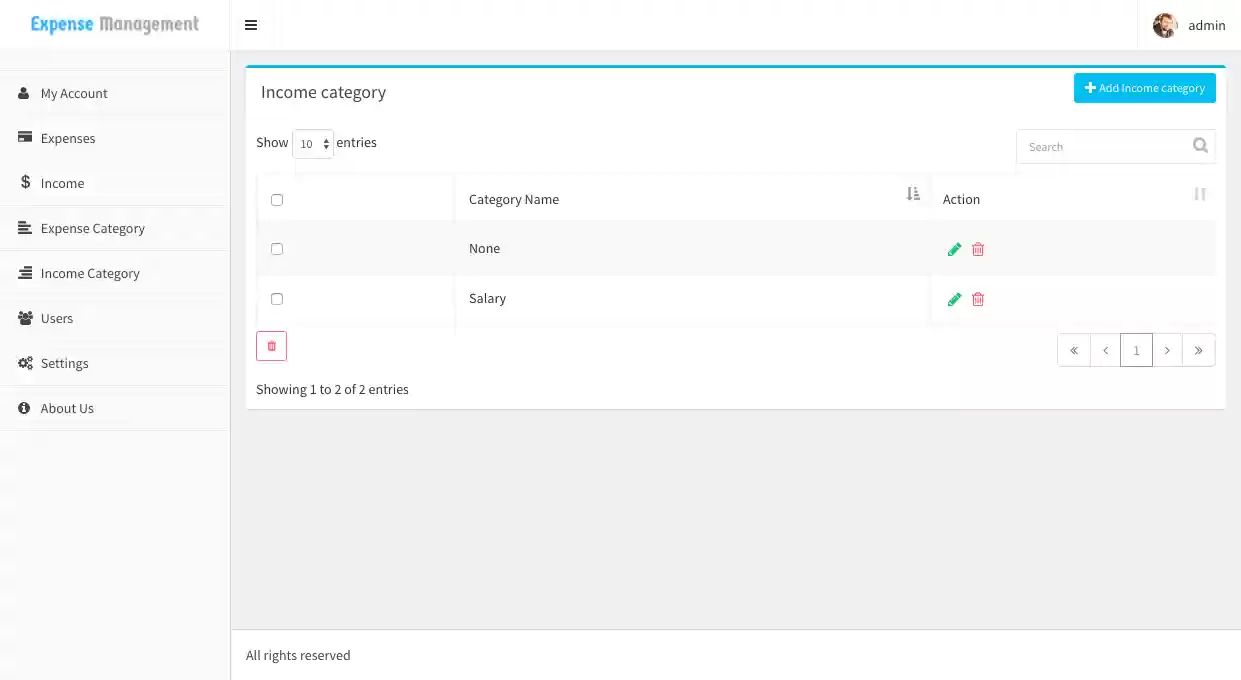
Task: Tick the checkbox next to None
Action: 277,248
